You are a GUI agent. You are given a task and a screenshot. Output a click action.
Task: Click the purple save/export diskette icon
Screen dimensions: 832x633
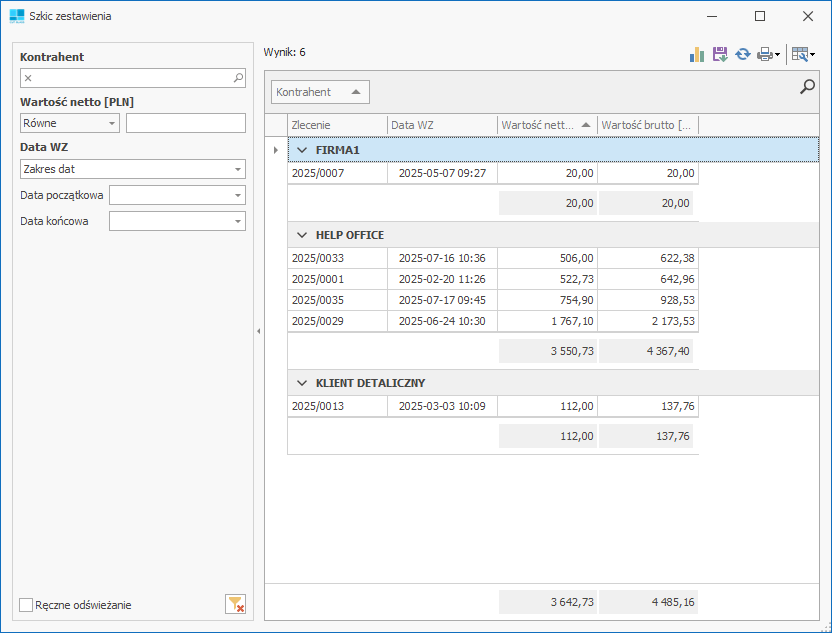click(x=720, y=54)
